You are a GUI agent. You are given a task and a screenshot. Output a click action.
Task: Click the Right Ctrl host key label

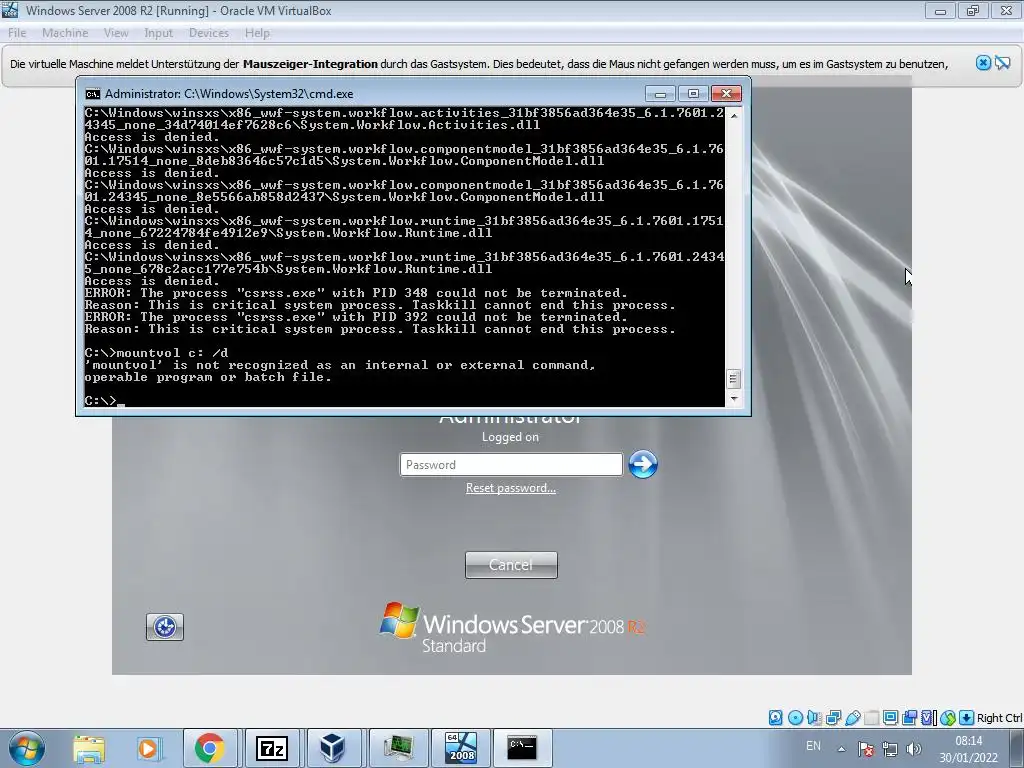[999, 718]
